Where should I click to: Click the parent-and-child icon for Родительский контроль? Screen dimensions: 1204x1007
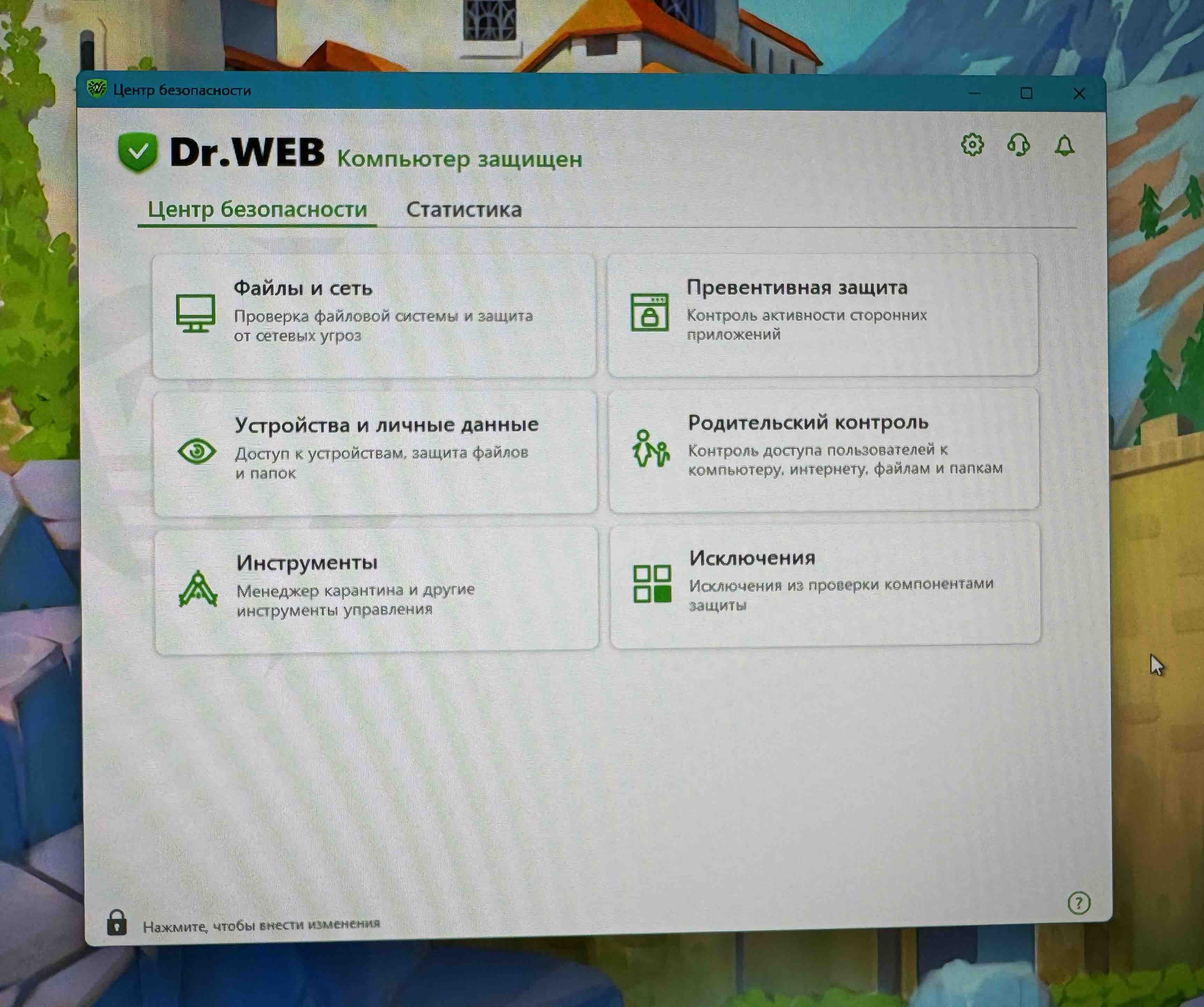coord(650,449)
